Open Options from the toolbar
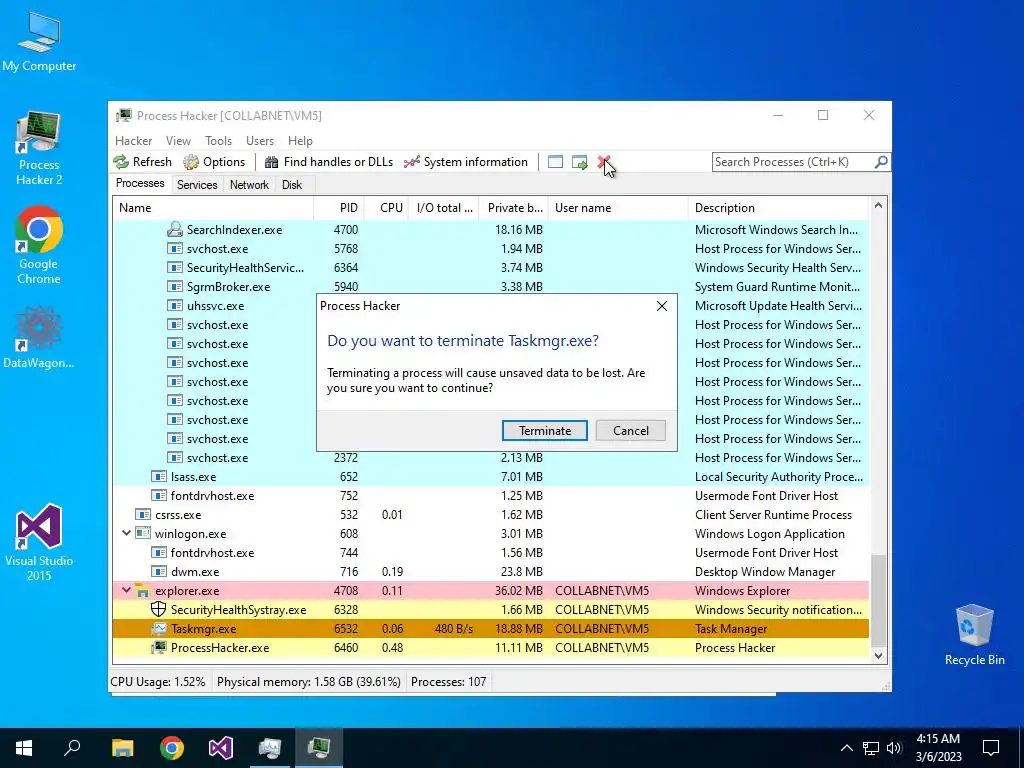The width and height of the screenshot is (1024, 768). pyautogui.click(x=214, y=162)
